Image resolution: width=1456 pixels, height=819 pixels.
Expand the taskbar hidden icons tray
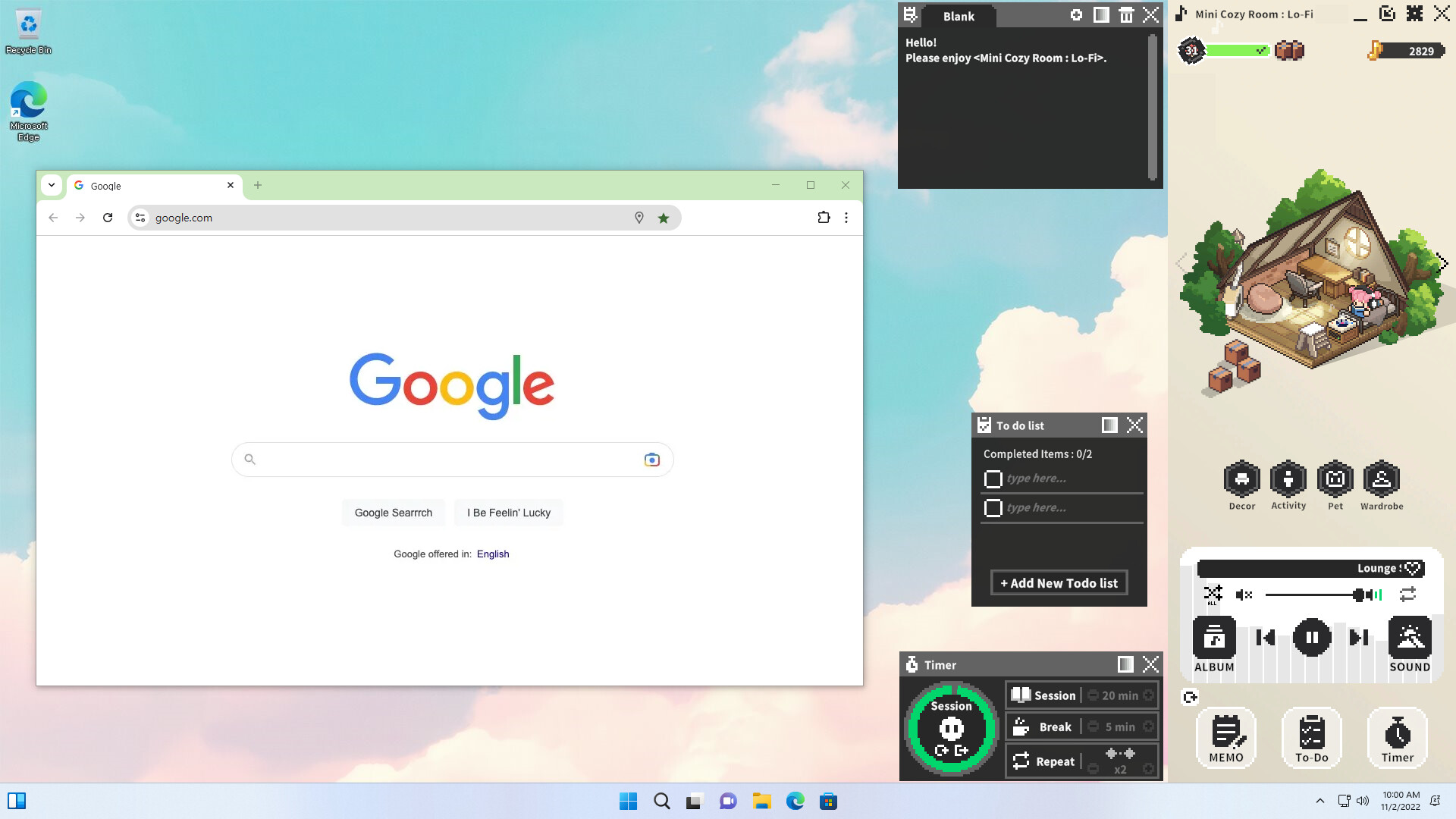(x=1319, y=801)
